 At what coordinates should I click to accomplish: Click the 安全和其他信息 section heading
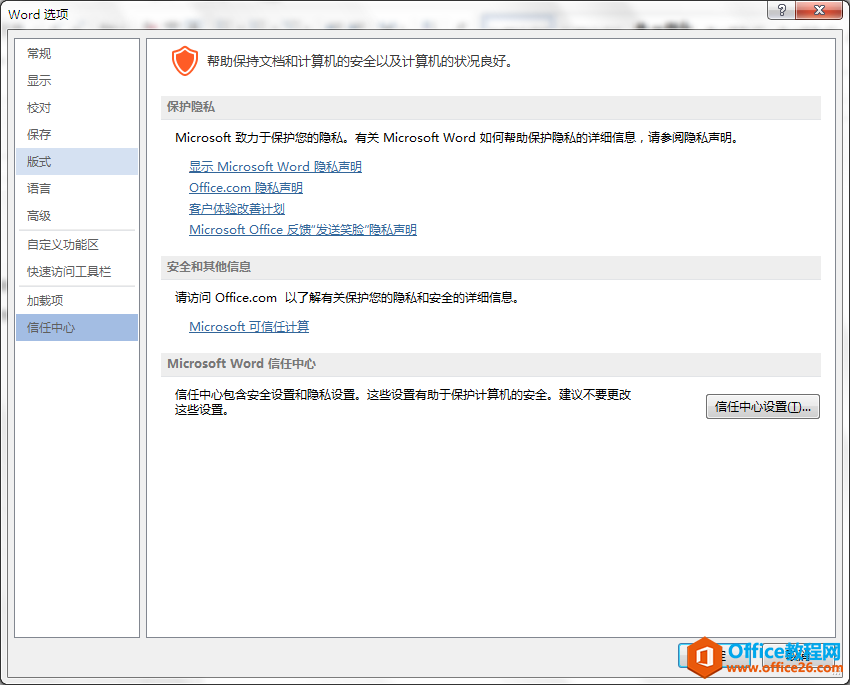(209, 267)
